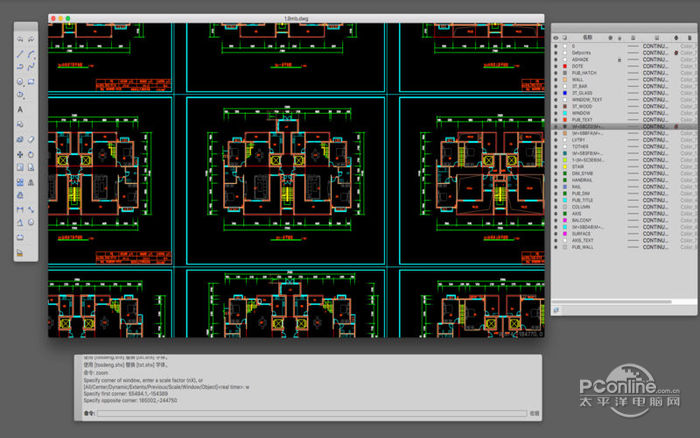Select the Aligned Dimension tool
The image size is (700, 438).
(x=31, y=209)
